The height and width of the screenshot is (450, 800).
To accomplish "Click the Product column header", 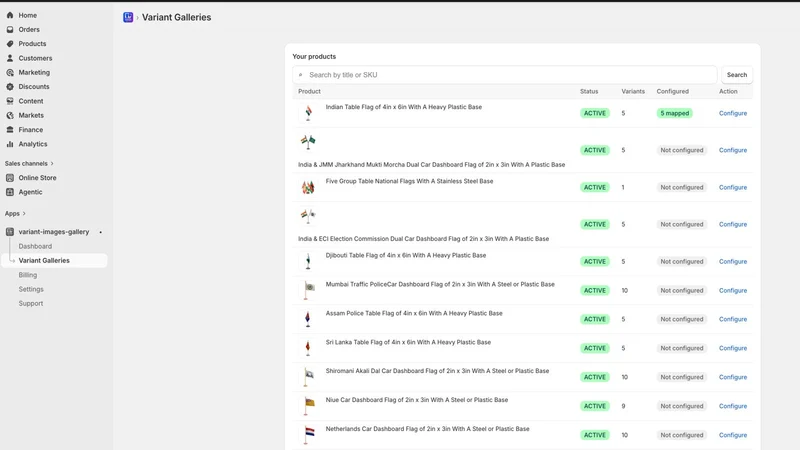I will 309,91.
